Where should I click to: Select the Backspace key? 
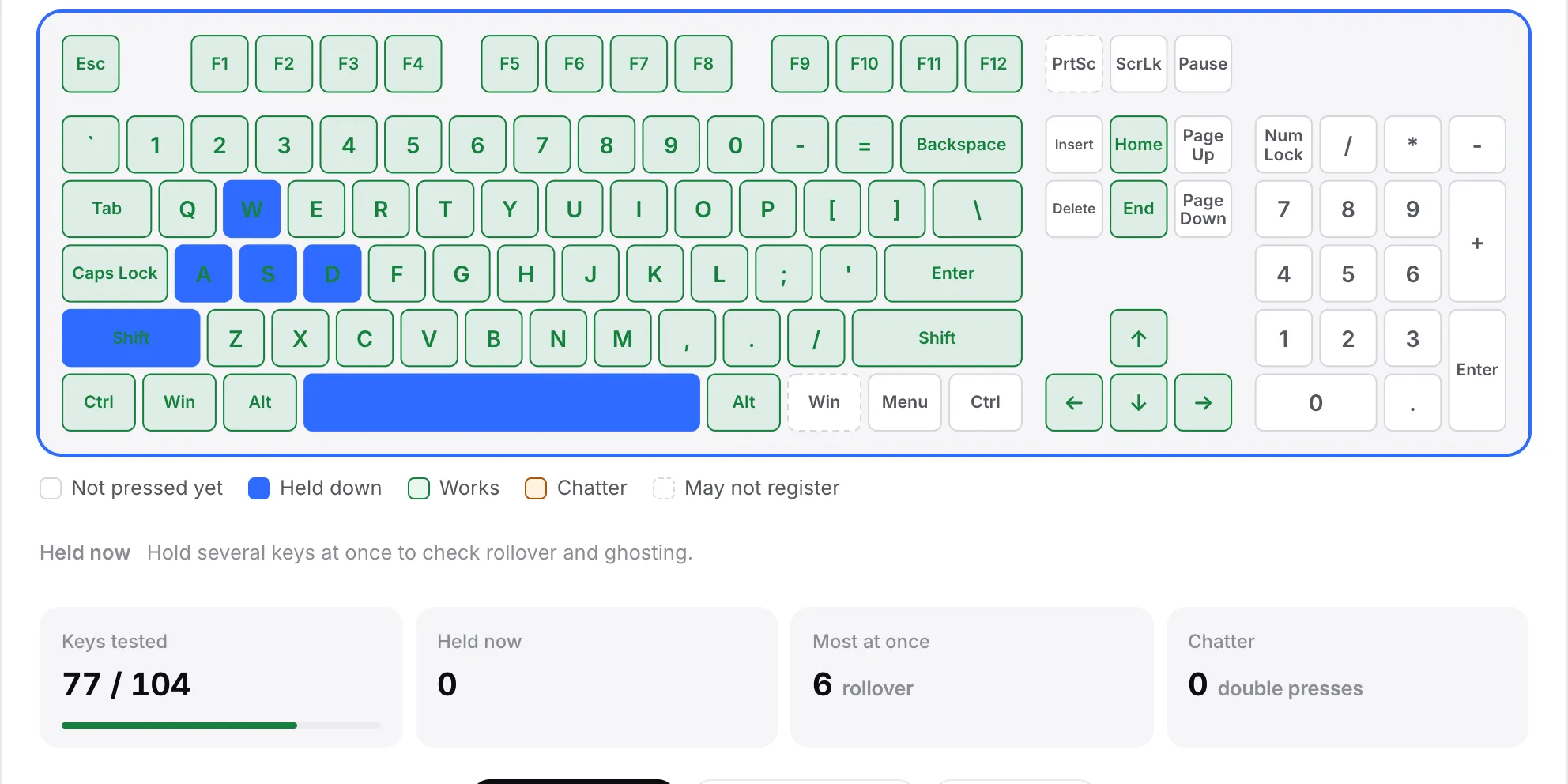pyautogui.click(x=961, y=145)
